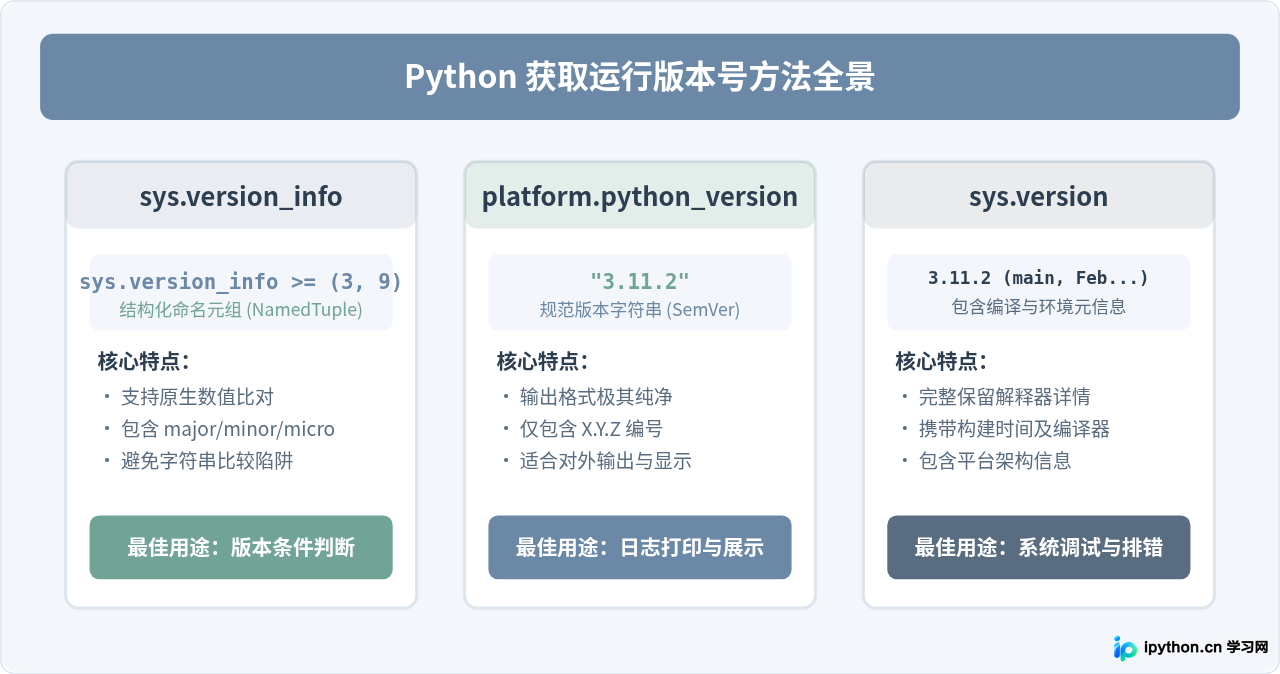This screenshot has height=674, width=1280.
Task: Click bullet '包含 major/minor/micro'
Action: 228,429
